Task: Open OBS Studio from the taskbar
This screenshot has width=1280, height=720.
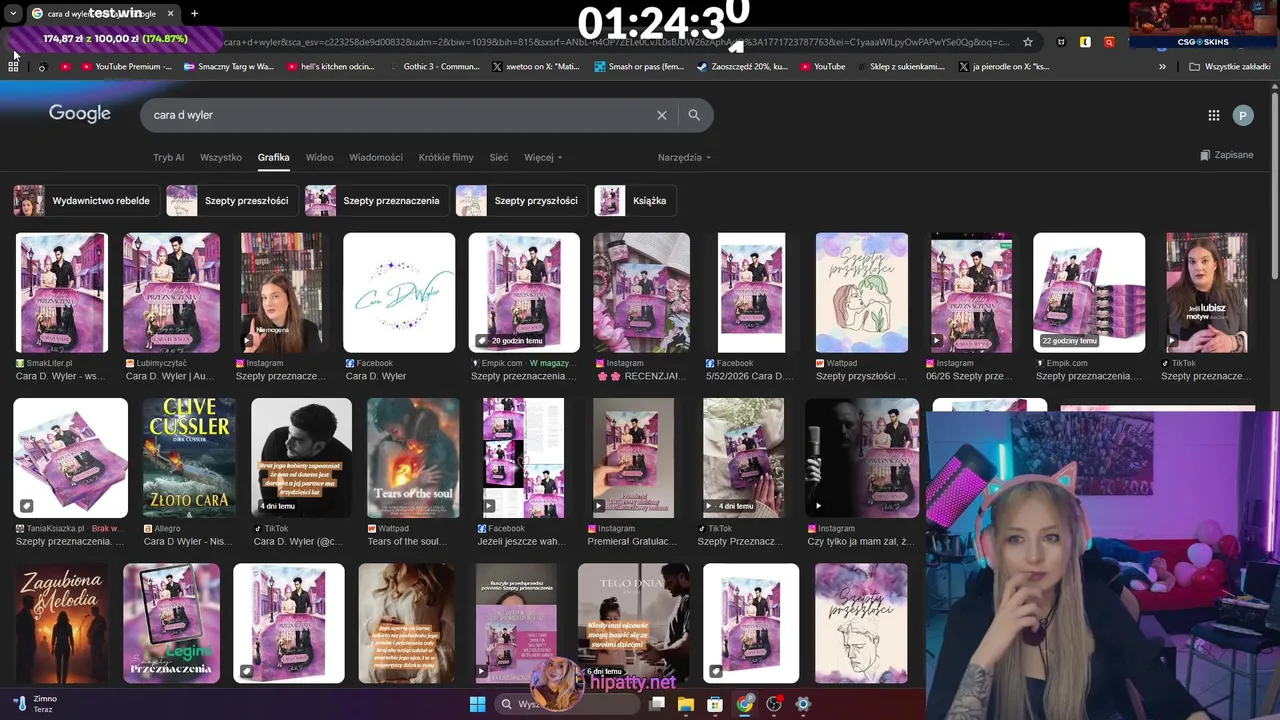Action: (x=773, y=704)
